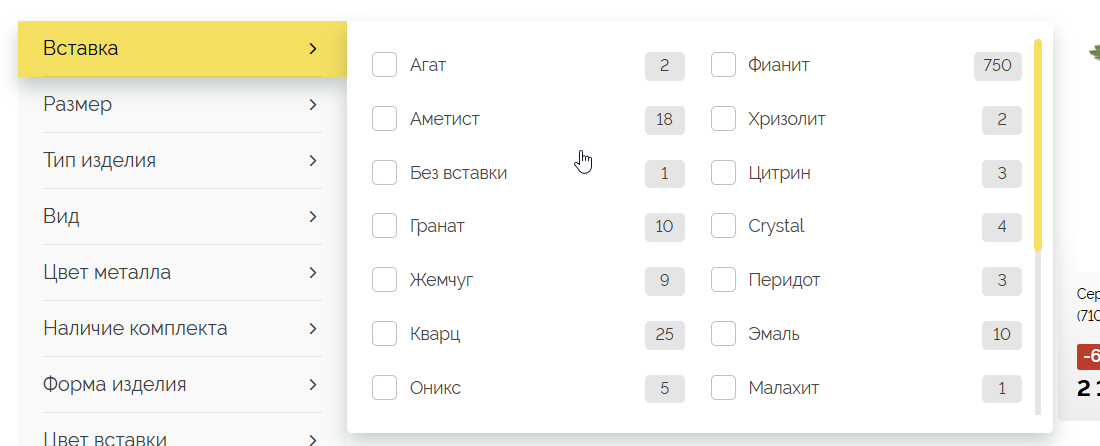Select the Жемчуг checkbox

[384, 280]
